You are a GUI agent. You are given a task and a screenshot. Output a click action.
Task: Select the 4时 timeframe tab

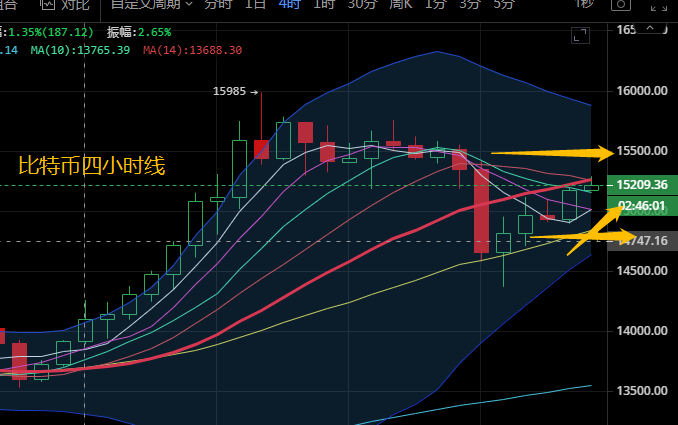coord(288,4)
